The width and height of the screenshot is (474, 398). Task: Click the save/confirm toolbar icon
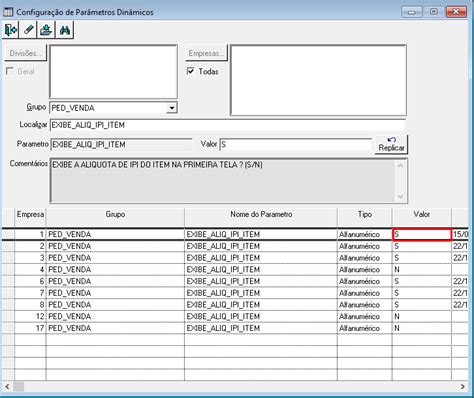pyautogui.click(x=46, y=30)
